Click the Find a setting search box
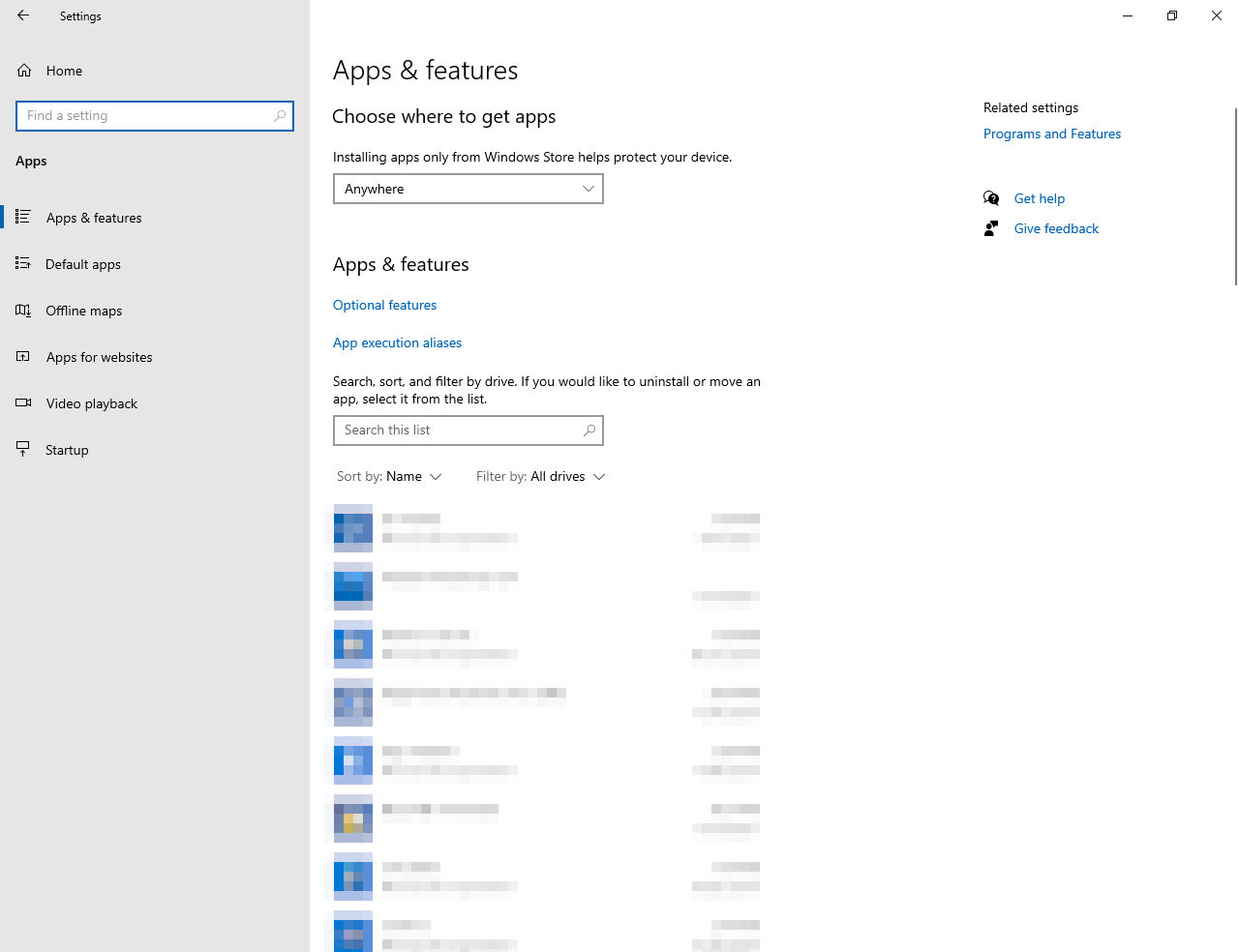Screen dimensions: 1239x952 point(145,116)
